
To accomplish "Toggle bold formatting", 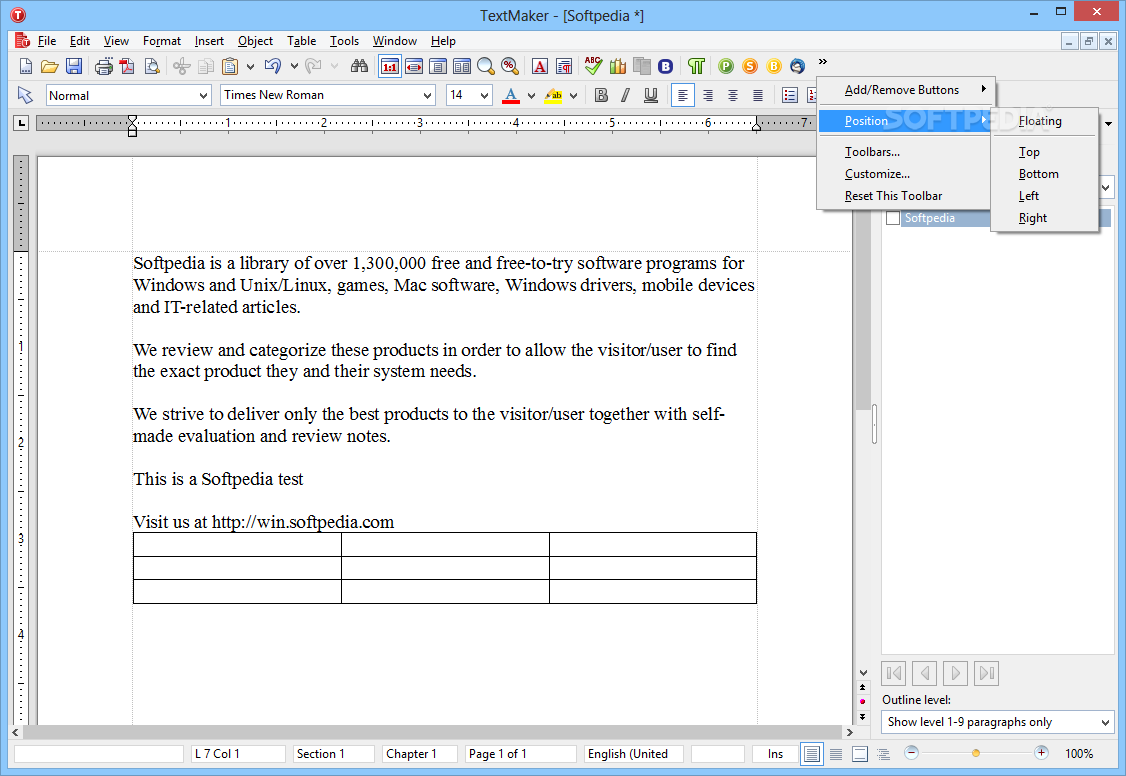I will tap(602, 95).
